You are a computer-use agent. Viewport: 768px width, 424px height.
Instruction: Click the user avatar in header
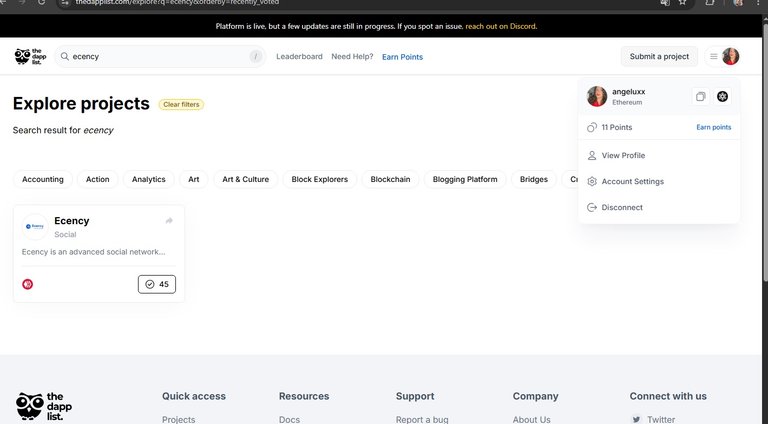(730, 56)
